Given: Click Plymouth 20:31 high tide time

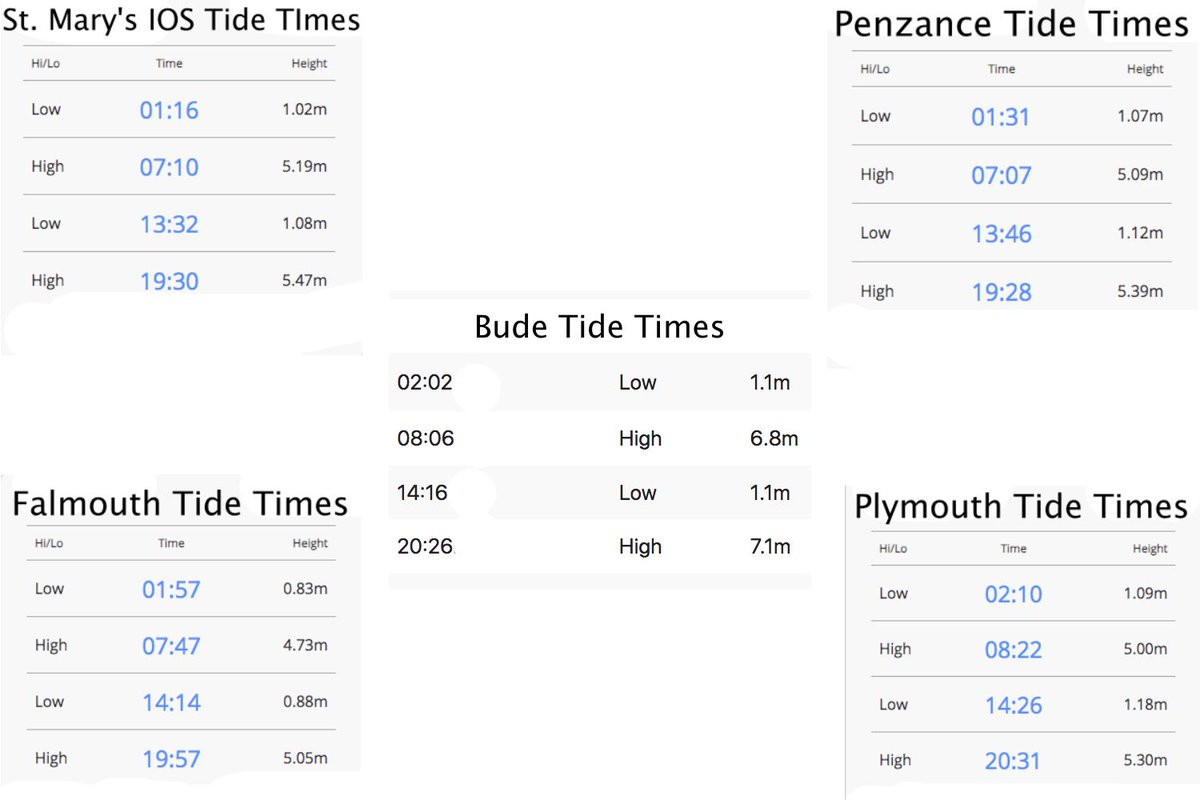Looking at the screenshot, I should [1013, 761].
